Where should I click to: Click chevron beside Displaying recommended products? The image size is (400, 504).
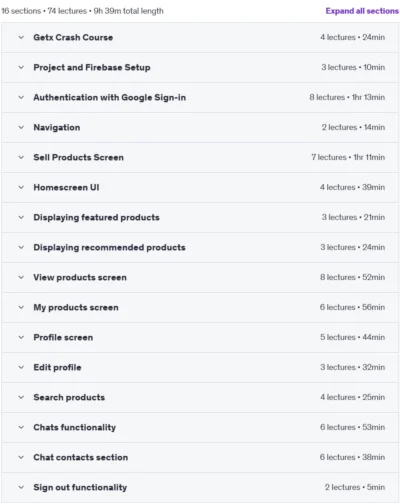click(x=21, y=247)
